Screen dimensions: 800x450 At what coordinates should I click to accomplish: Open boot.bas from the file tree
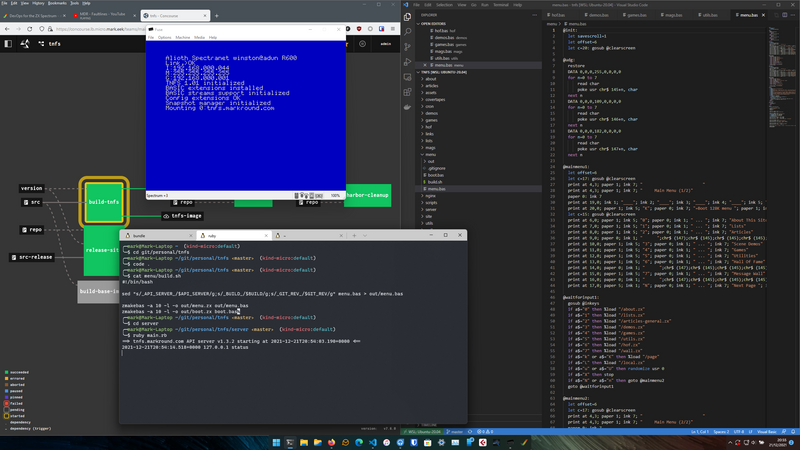437,175
